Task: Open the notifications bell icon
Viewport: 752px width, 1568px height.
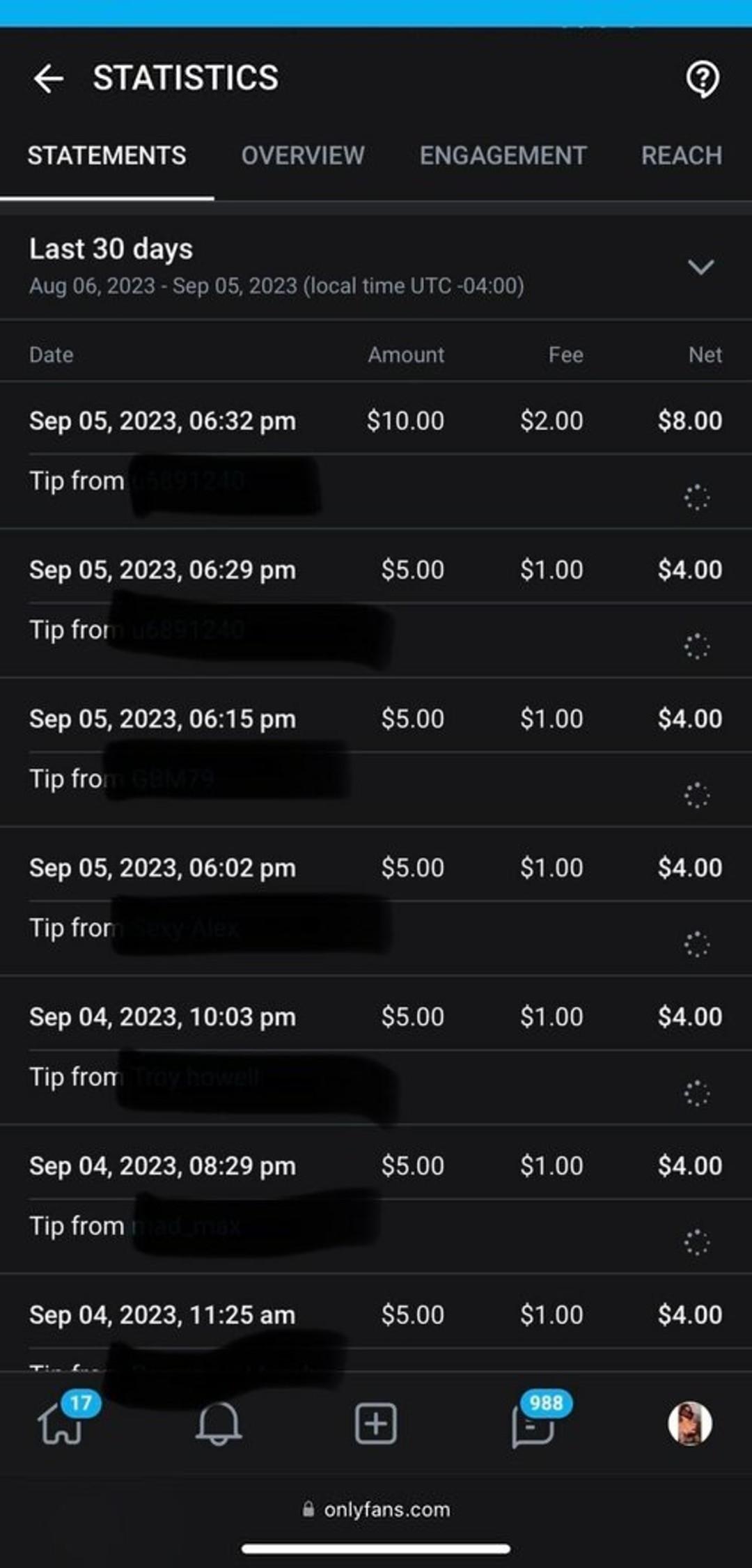Action: [218, 1423]
